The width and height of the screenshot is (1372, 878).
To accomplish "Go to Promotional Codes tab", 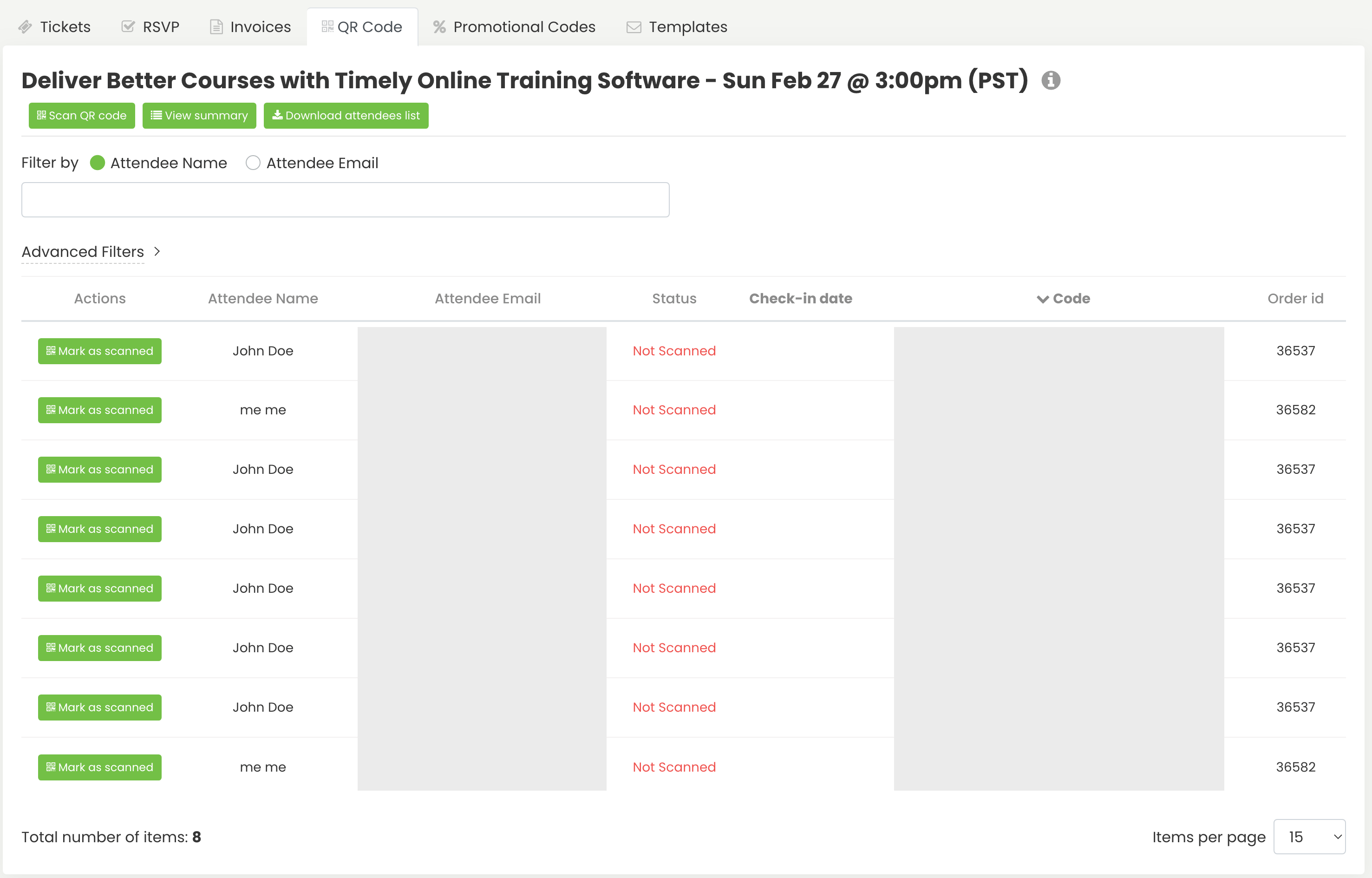I will 514,27.
